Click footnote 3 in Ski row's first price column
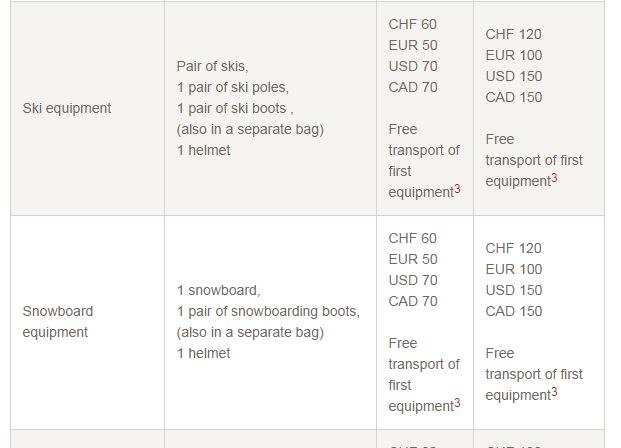 pyautogui.click(x=457, y=189)
